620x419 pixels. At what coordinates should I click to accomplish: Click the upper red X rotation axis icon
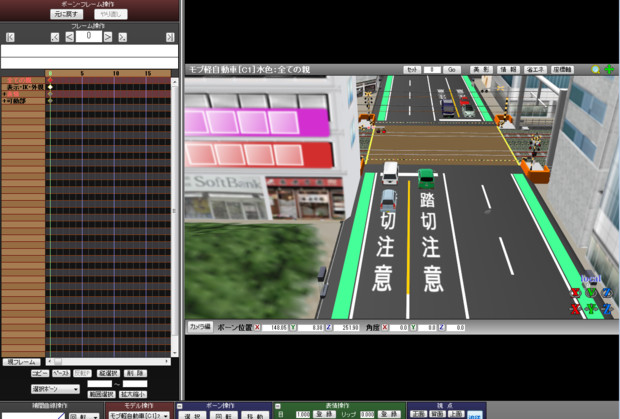click(x=576, y=293)
